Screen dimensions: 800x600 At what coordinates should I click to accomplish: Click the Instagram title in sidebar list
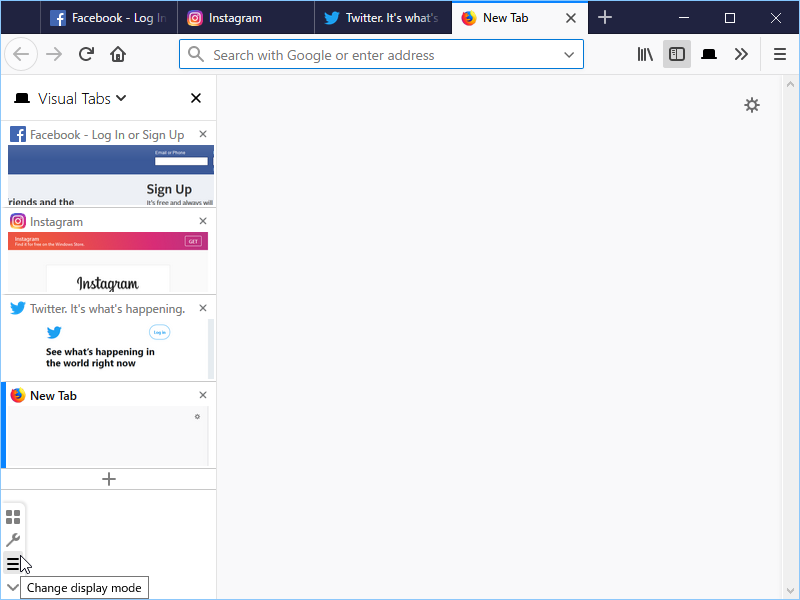[x=56, y=222]
